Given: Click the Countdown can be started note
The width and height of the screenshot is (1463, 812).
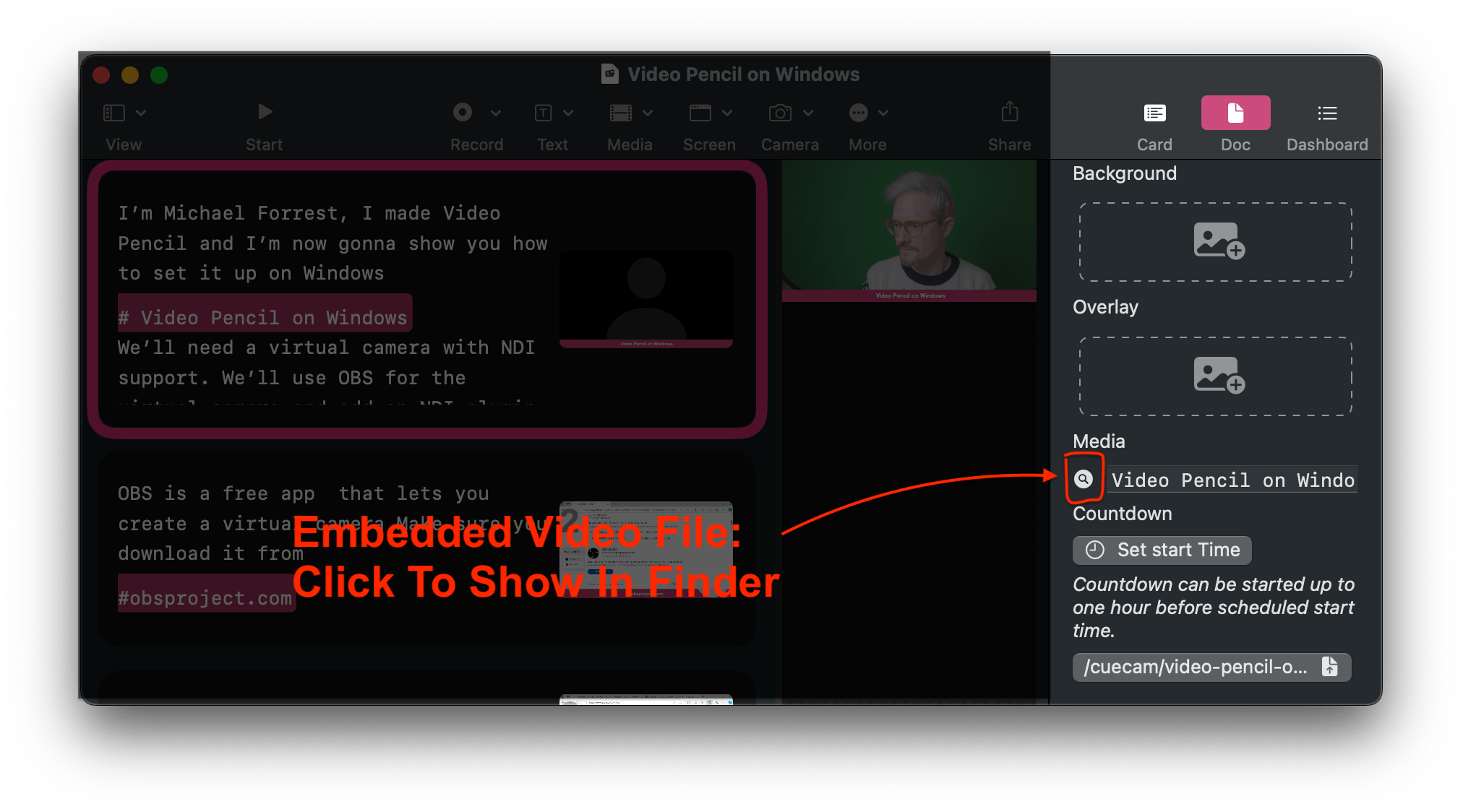Looking at the screenshot, I should 1213,607.
